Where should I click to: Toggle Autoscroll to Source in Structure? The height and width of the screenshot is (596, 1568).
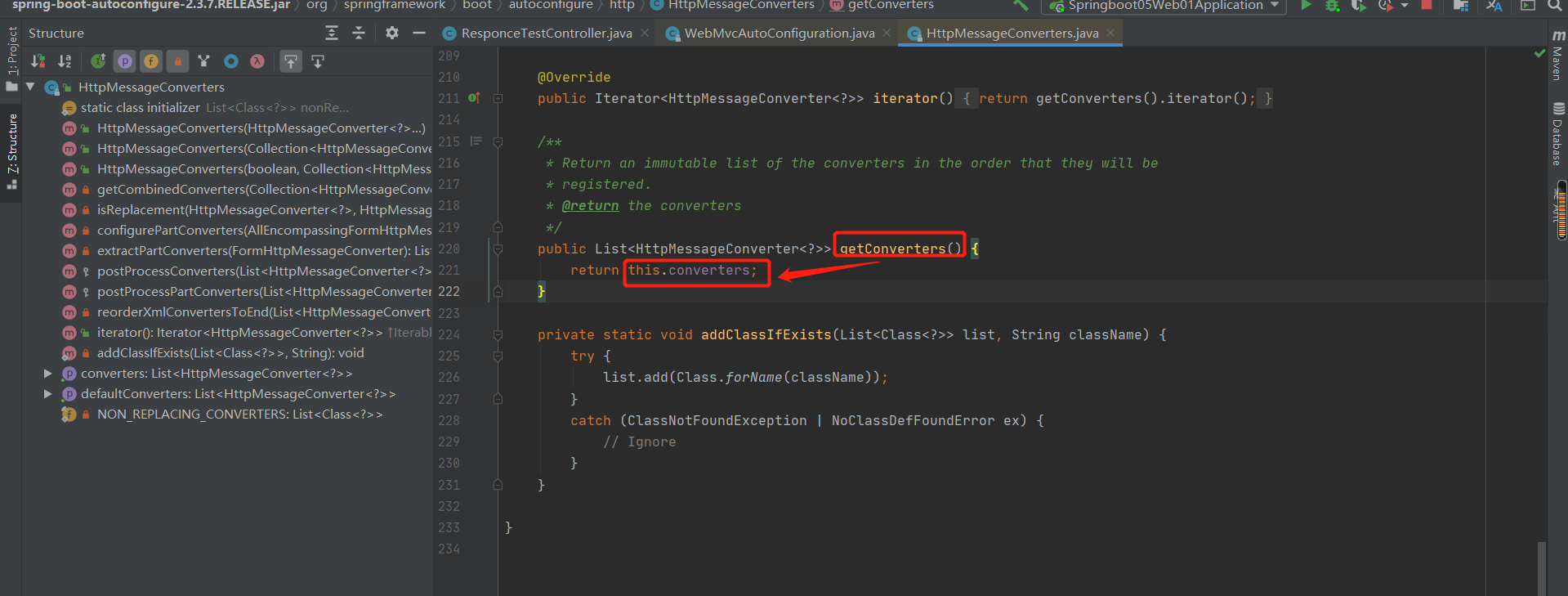pos(291,61)
